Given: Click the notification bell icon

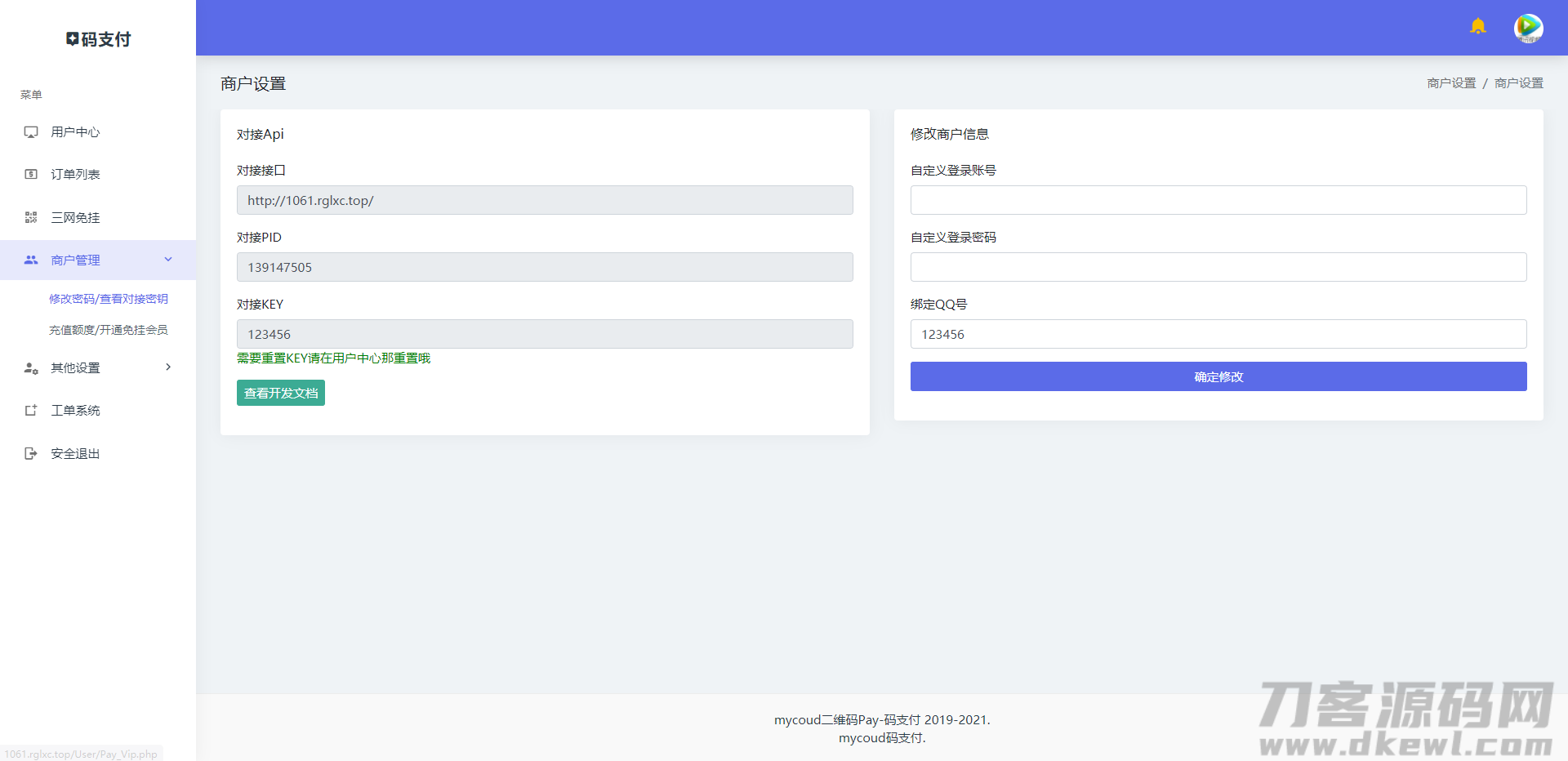Looking at the screenshot, I should coord(1477,27).
